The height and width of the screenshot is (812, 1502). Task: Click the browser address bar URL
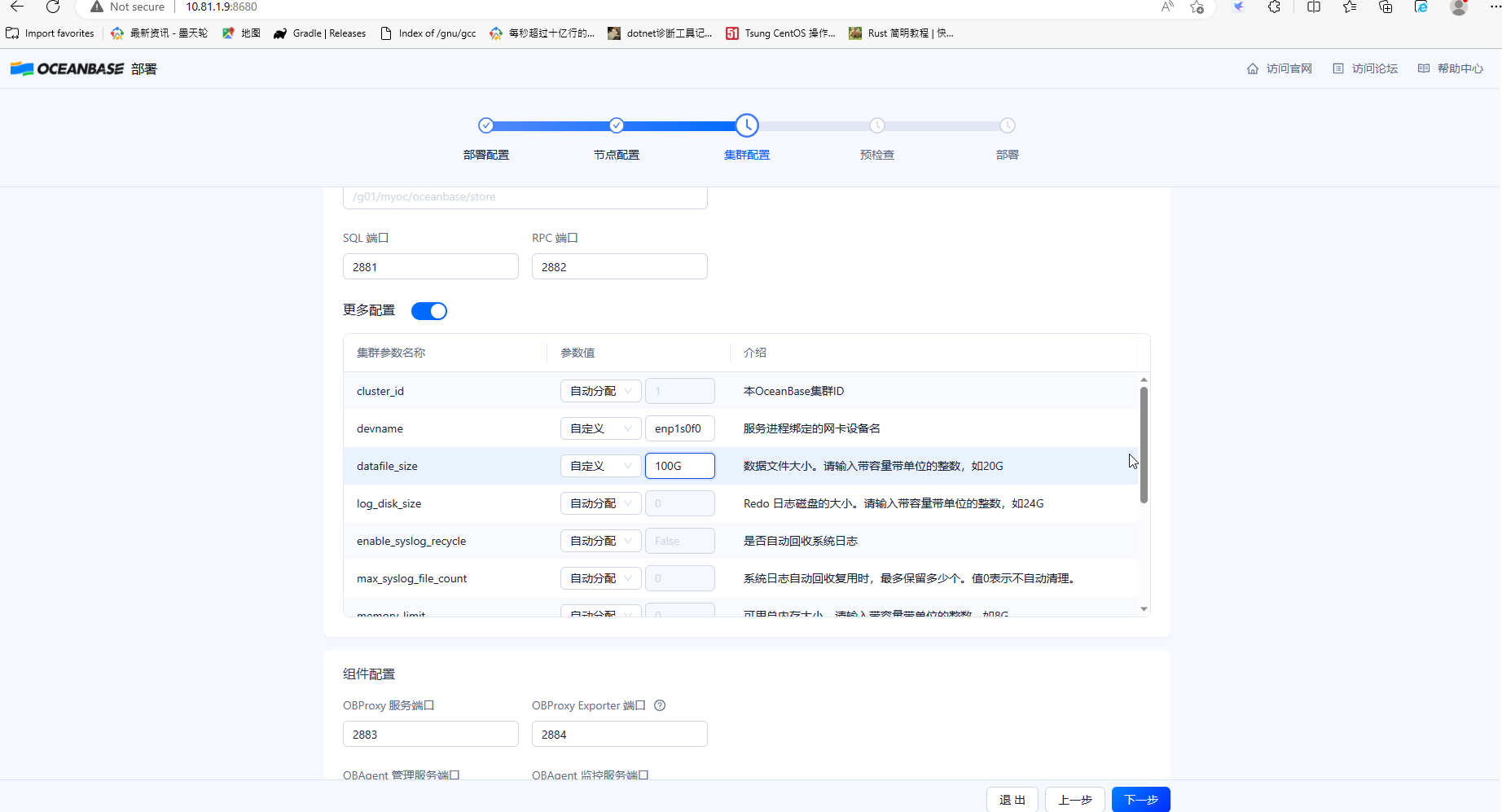coord(222,7)
